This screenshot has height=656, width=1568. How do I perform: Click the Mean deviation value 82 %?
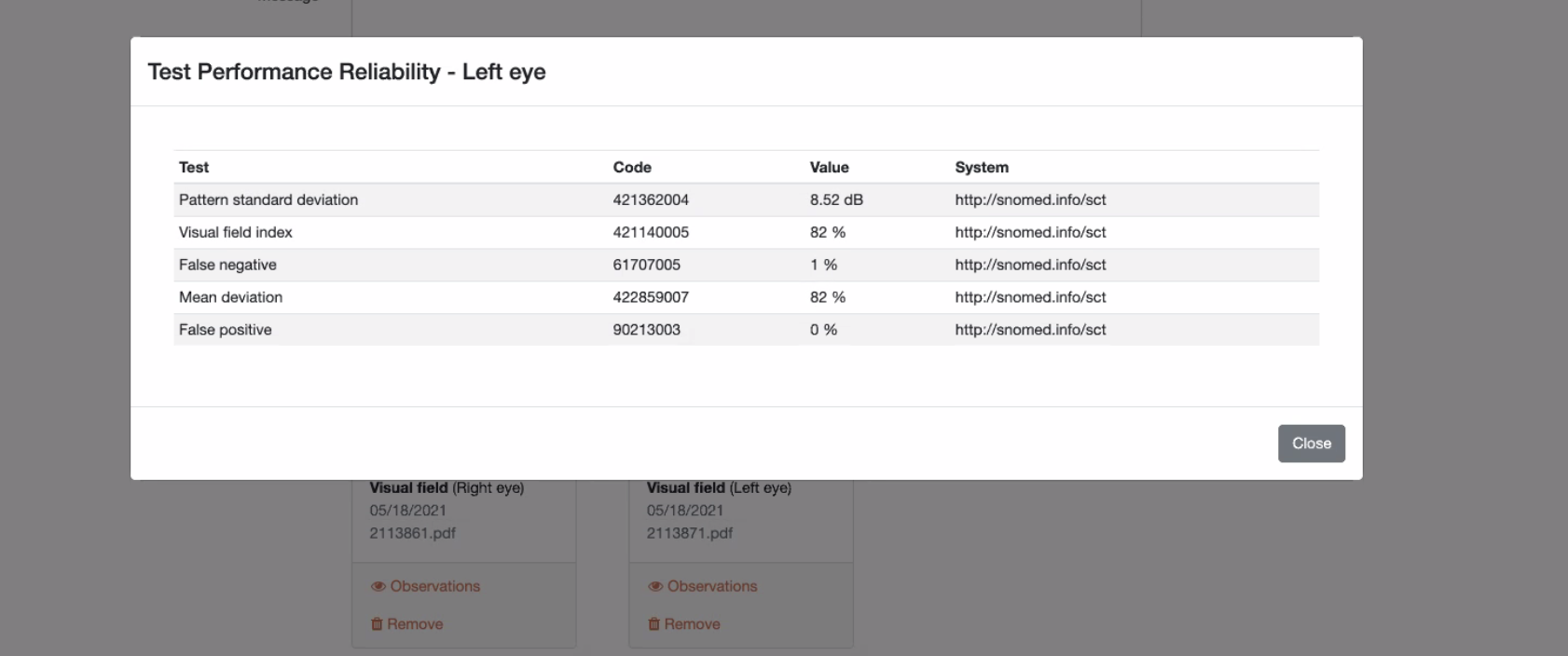[828, 297]
